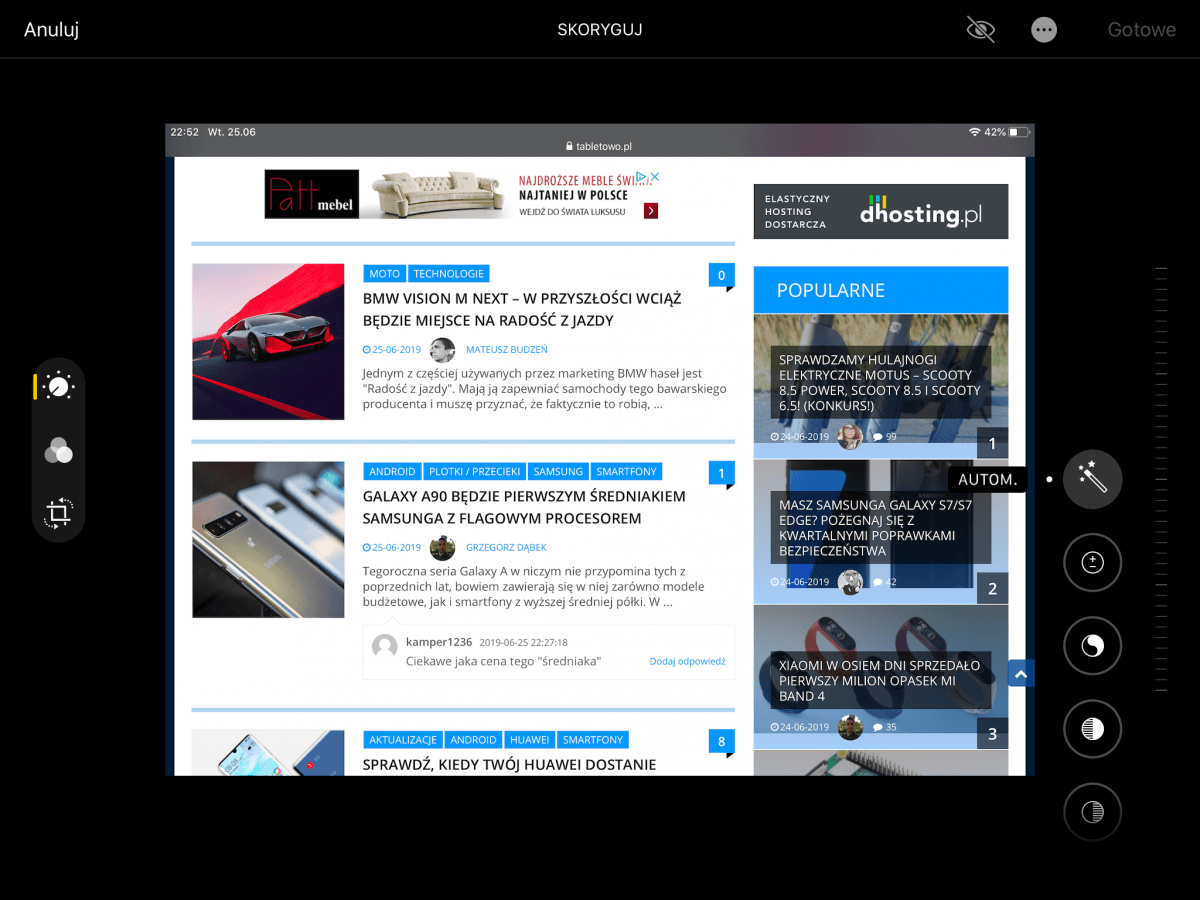Open Galaxy A90 article headline
Screen dimensions: 1200x900
524,507
